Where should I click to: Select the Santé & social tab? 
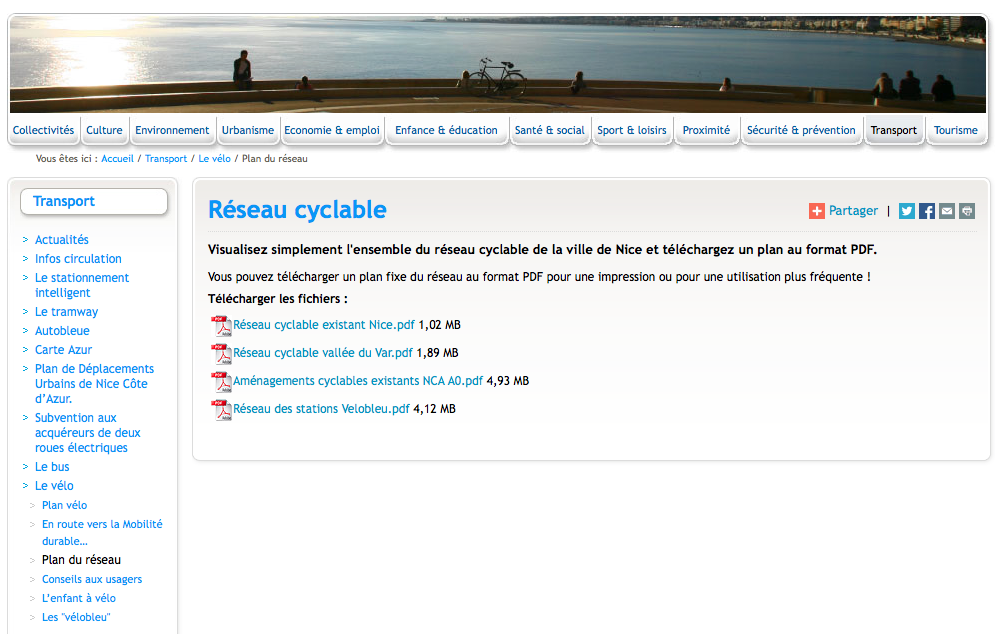point(549,130)
